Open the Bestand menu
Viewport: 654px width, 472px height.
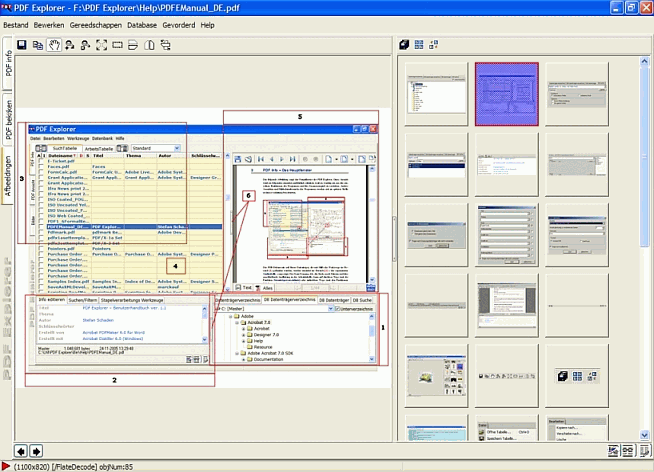[x=16, y=24]
